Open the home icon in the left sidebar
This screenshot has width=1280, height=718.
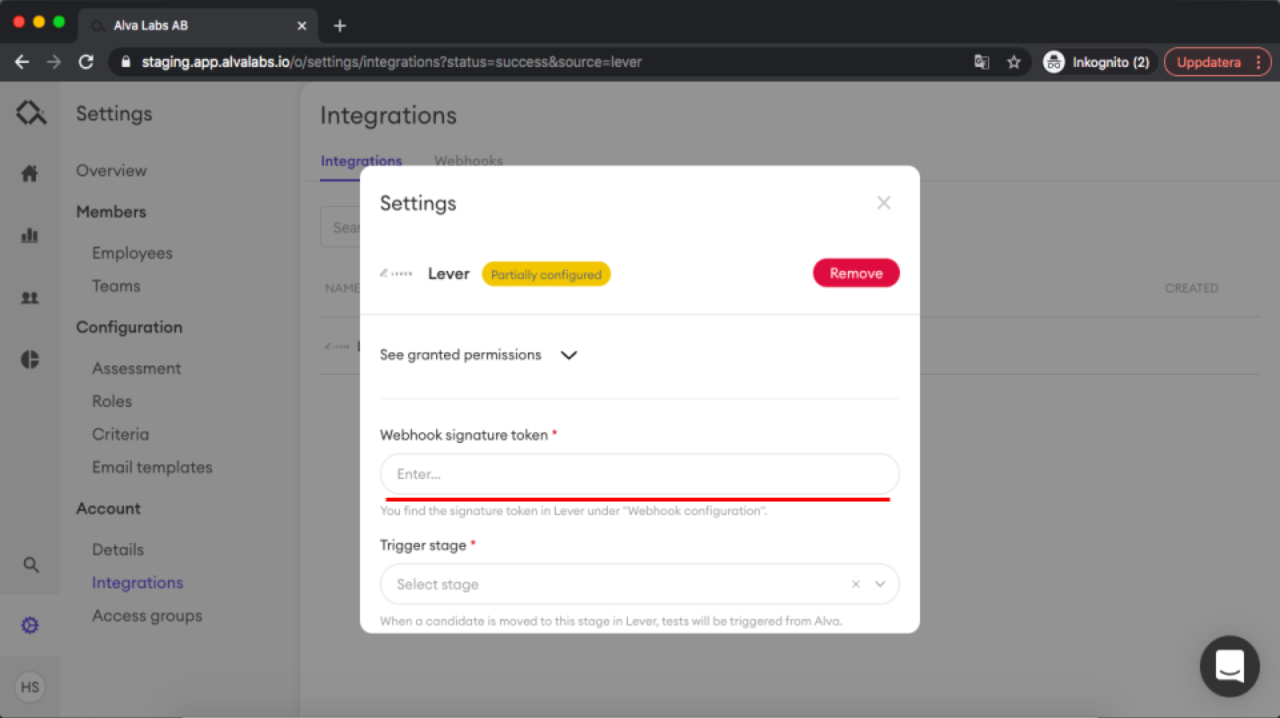[x=29, y=172]
